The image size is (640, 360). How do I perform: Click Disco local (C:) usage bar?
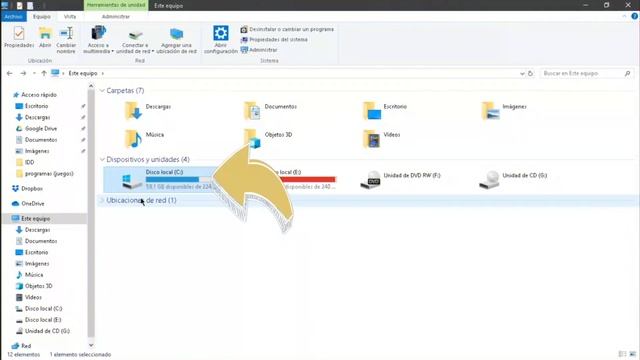[x=180, y=180]
